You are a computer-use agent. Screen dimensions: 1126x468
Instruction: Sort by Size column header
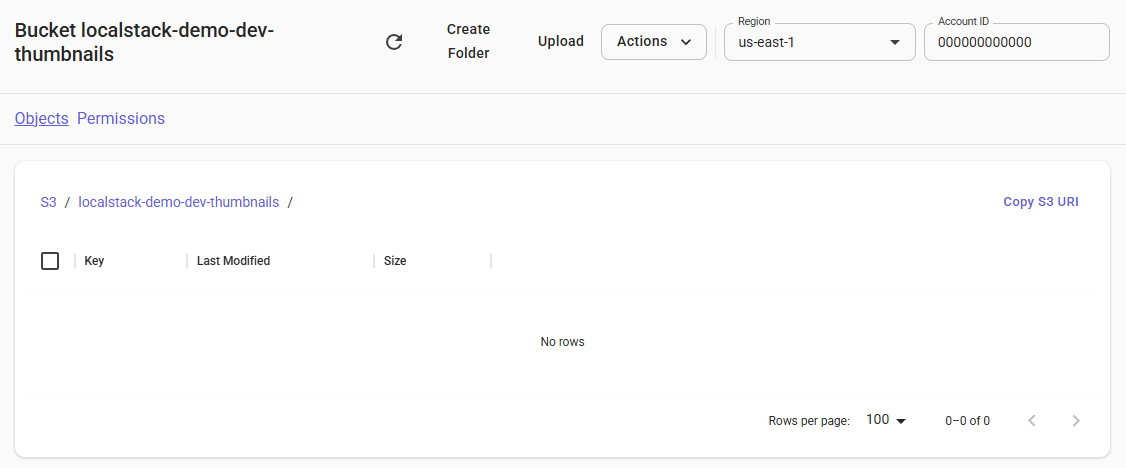(395, 261)
